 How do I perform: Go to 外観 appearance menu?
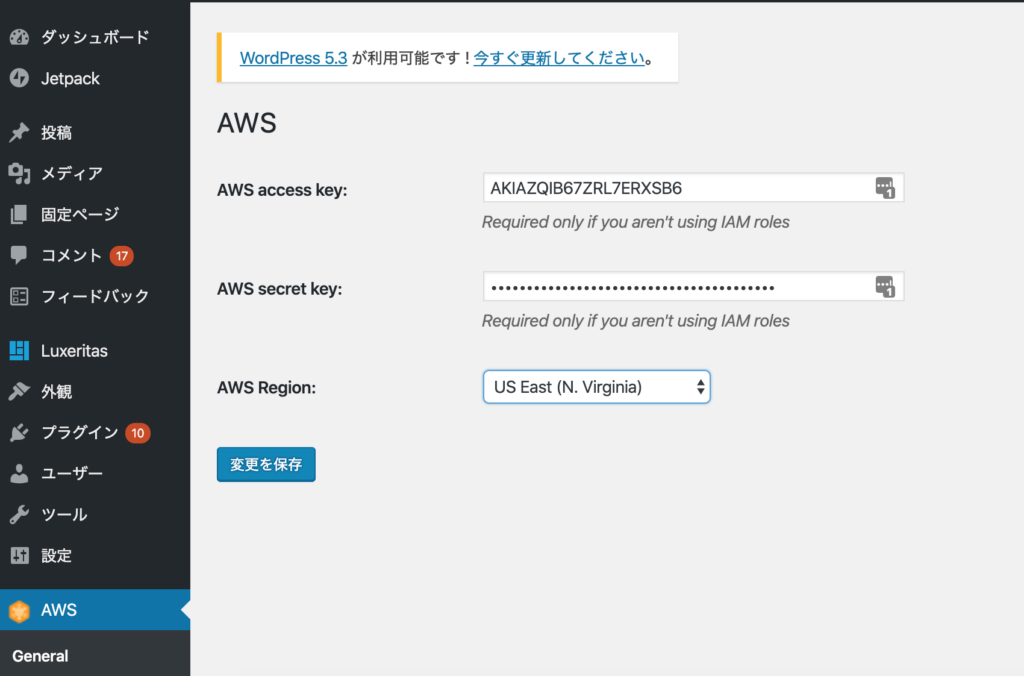[95, 391]
